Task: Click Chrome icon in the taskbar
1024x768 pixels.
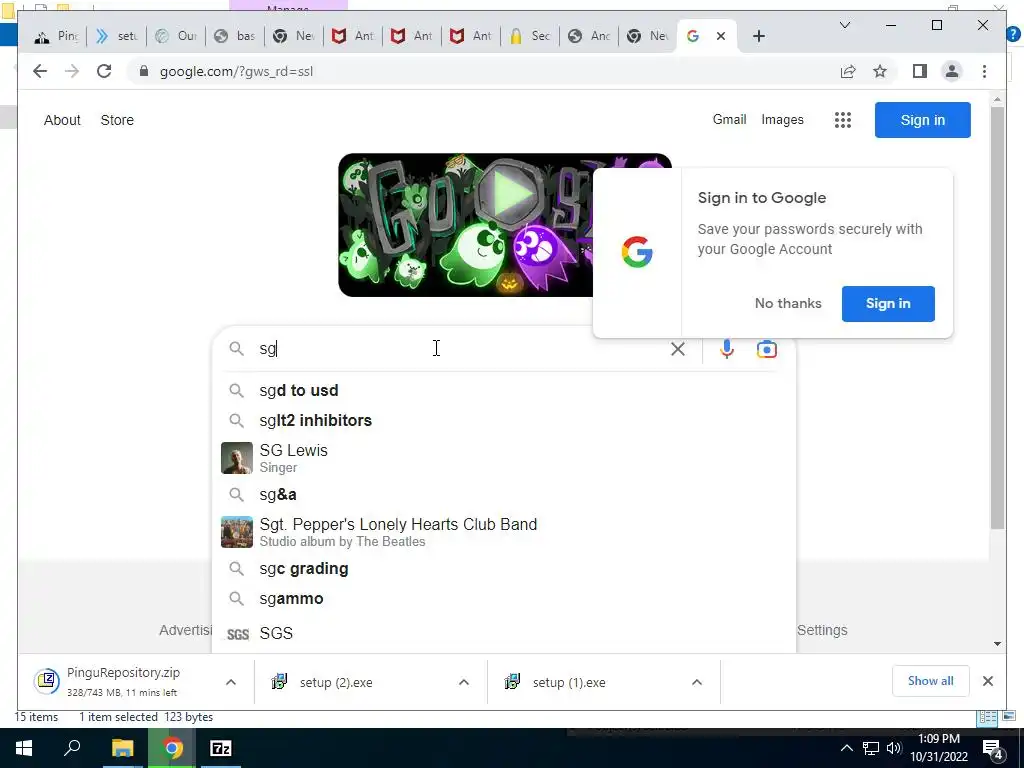Action: [x=172, y=748]
